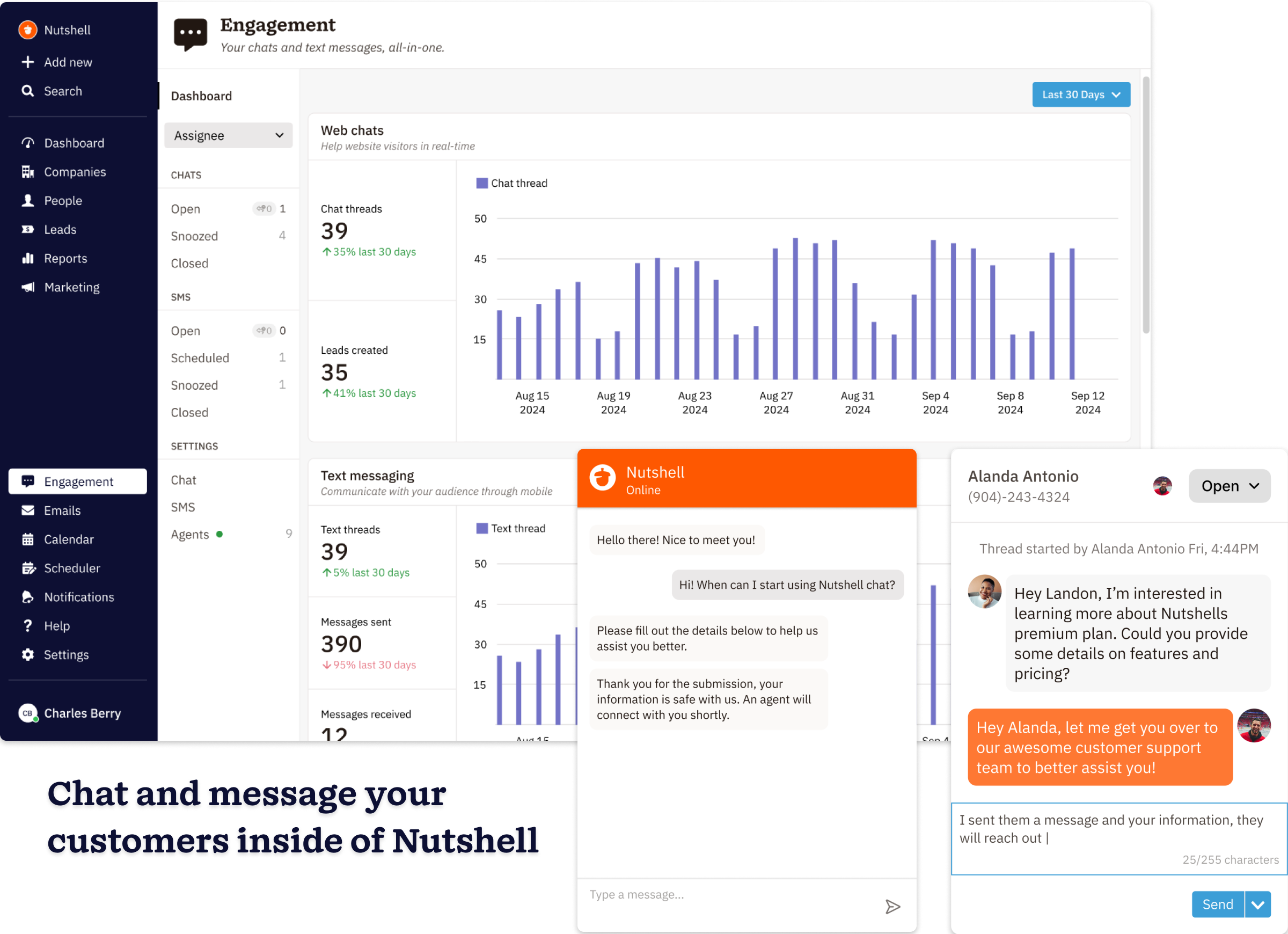
Task: Click the Type a message input field
Action: coord(727,895)
